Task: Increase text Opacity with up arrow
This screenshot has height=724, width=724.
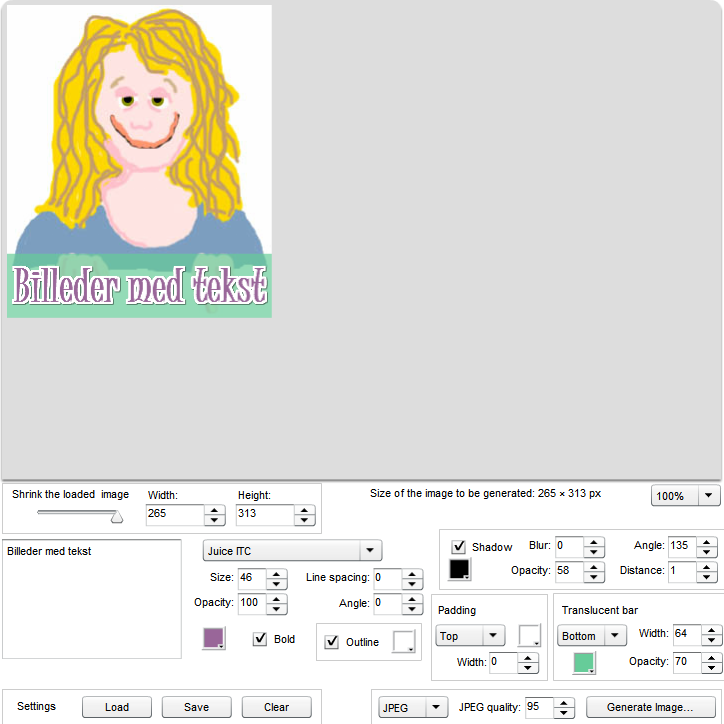Action: [x=276, y=599]
